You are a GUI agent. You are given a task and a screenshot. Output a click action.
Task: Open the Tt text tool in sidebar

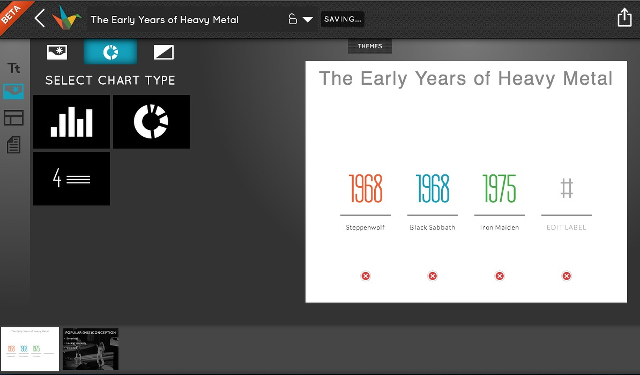(x=13, y=68)
